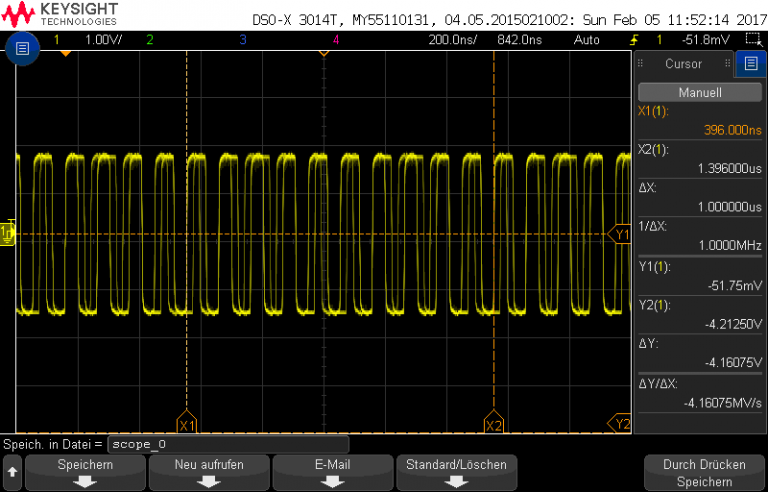The height and width of the screenshot is (492, 768).
Task: Select the X1 cursor marker
Action: [x=186, y=425]
